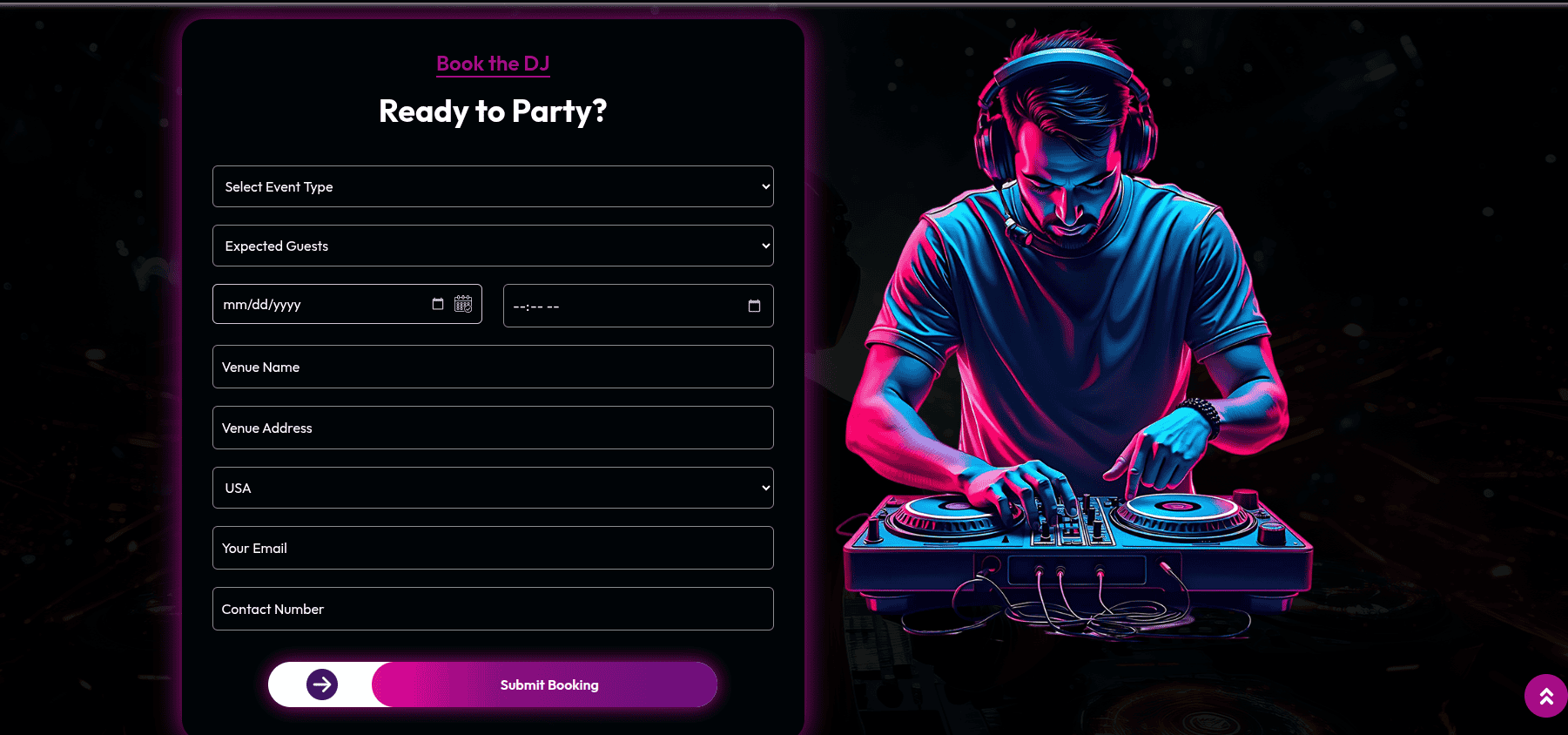Click the Ready to Party? heading
The height and width of the screenshot is (735, 1568).
[493, 111]
